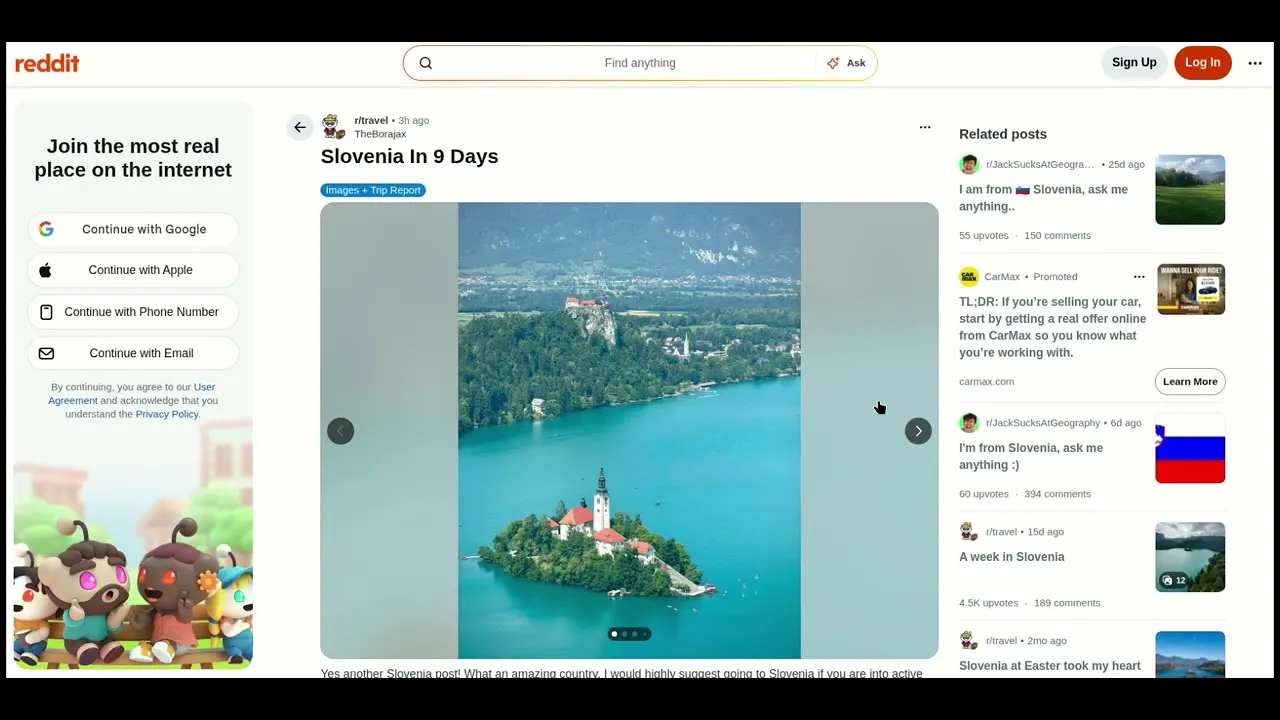Continue with Google sign-in
Screen dimensions: 1280x720
133,229
